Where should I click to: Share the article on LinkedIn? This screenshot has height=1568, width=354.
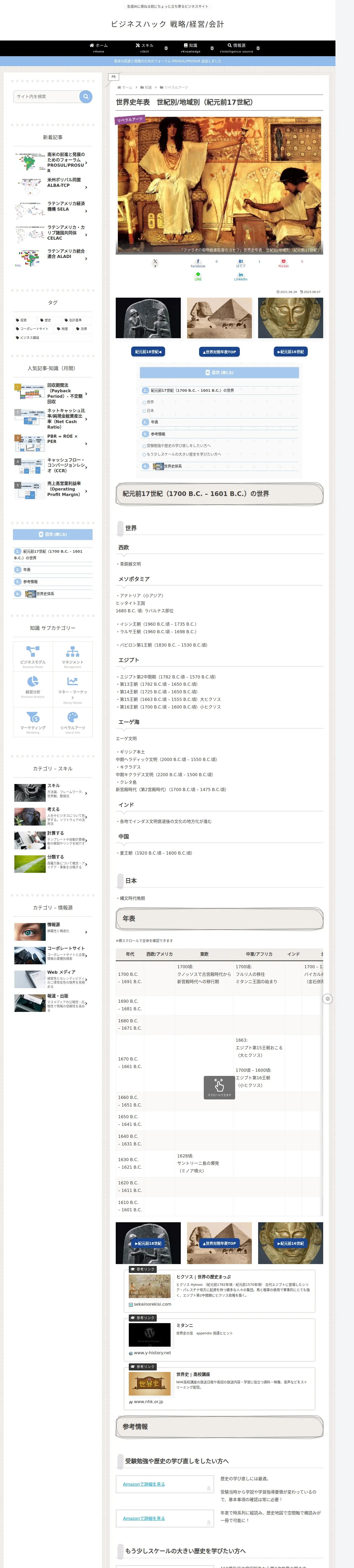(x=241, y=276)
